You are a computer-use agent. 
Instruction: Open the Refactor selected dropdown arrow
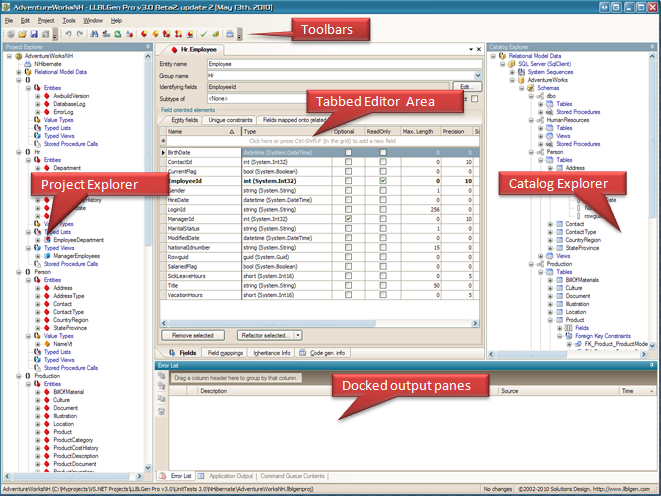point(296,335)
